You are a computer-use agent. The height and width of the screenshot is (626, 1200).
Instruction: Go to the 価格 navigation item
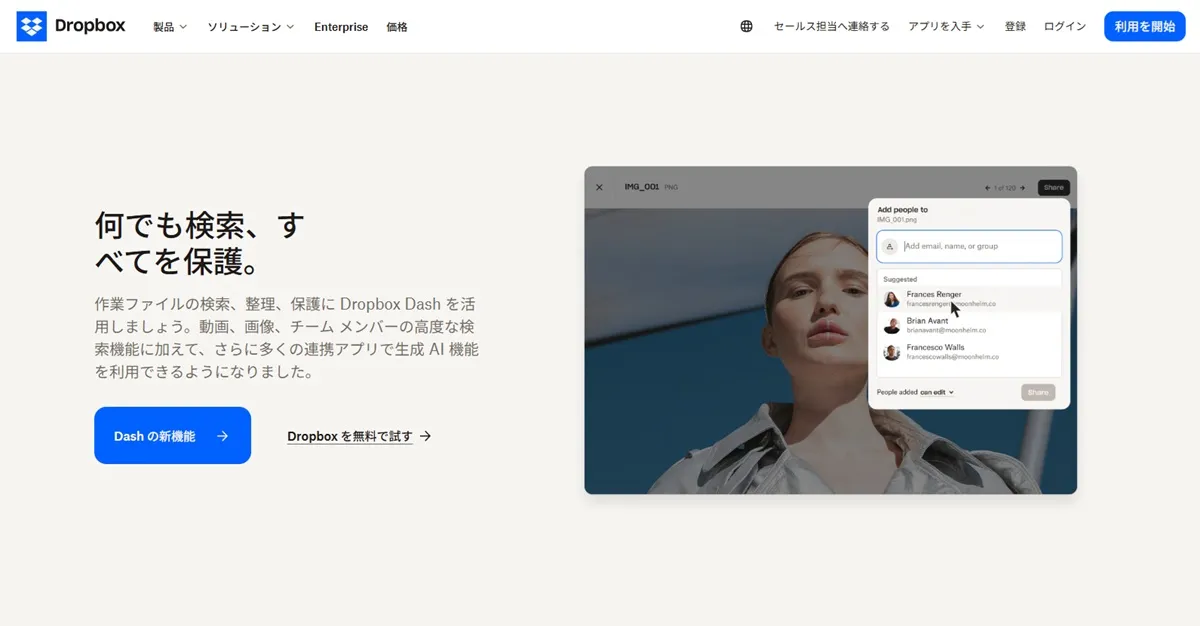[397, 27]
